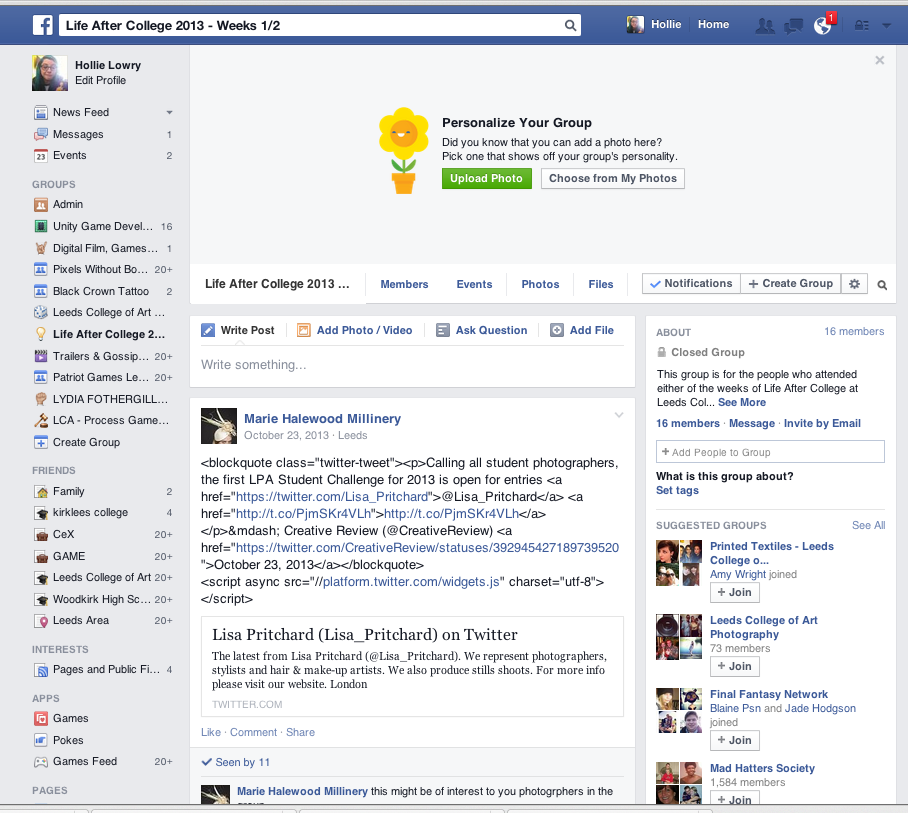
Task: Click Choose from My Photos button
Action: (x=613, y=178)
